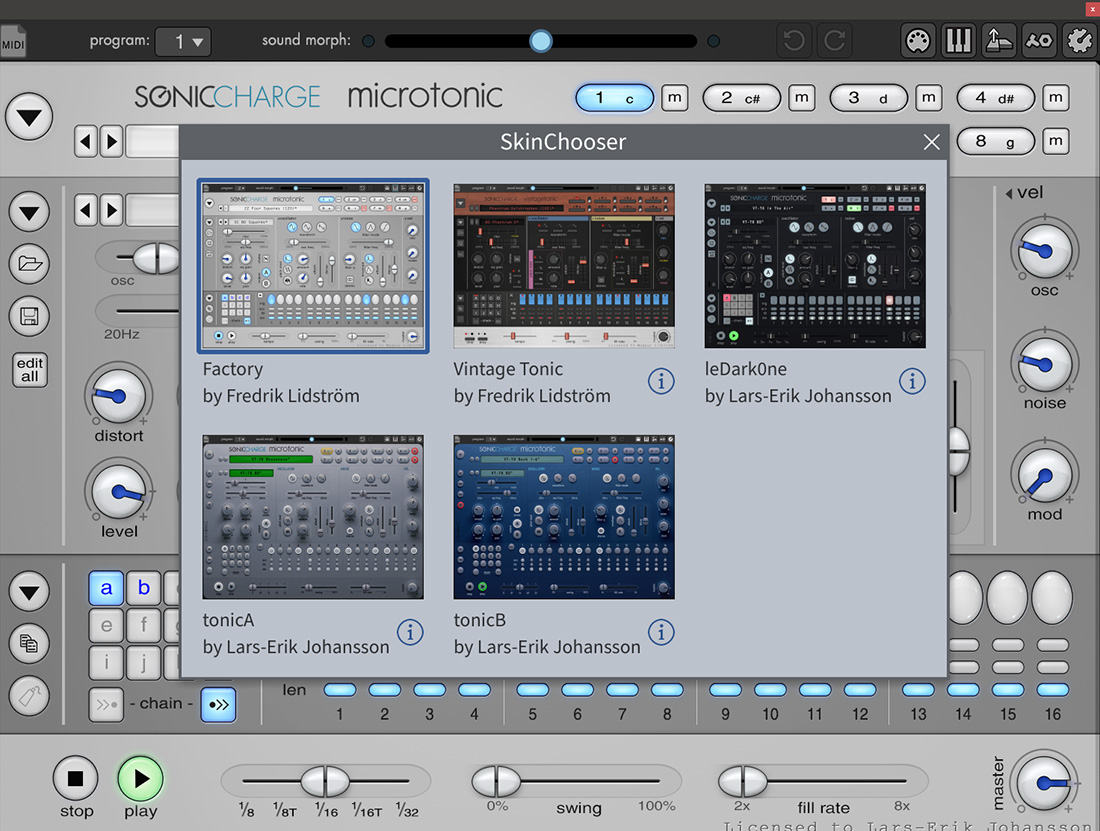Show the piano keyboard icon
The height and width of the screenshot is (831, 1100).
tap(958, 41)
